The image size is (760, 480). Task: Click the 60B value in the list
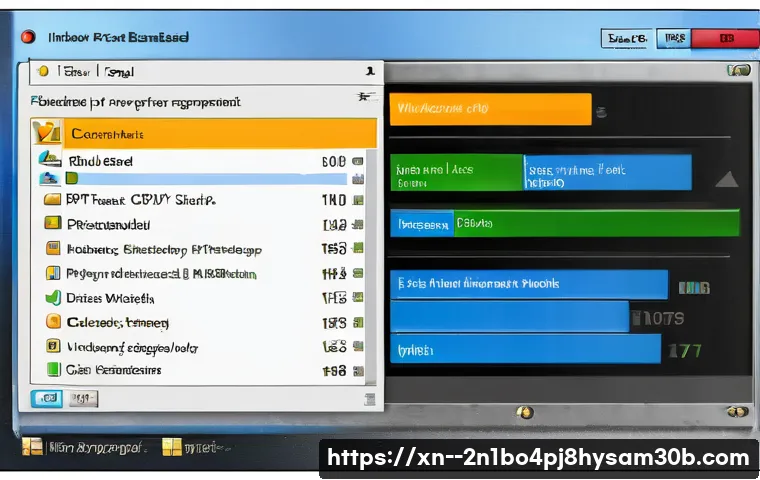(x=334, y=161)
